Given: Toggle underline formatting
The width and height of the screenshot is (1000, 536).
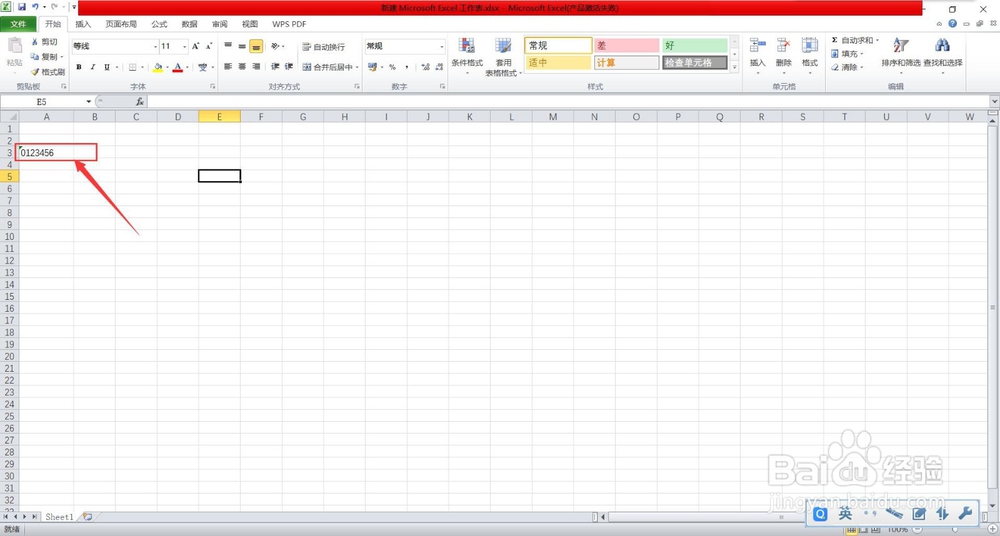Looking at the screenshot, I should (107, 67).
